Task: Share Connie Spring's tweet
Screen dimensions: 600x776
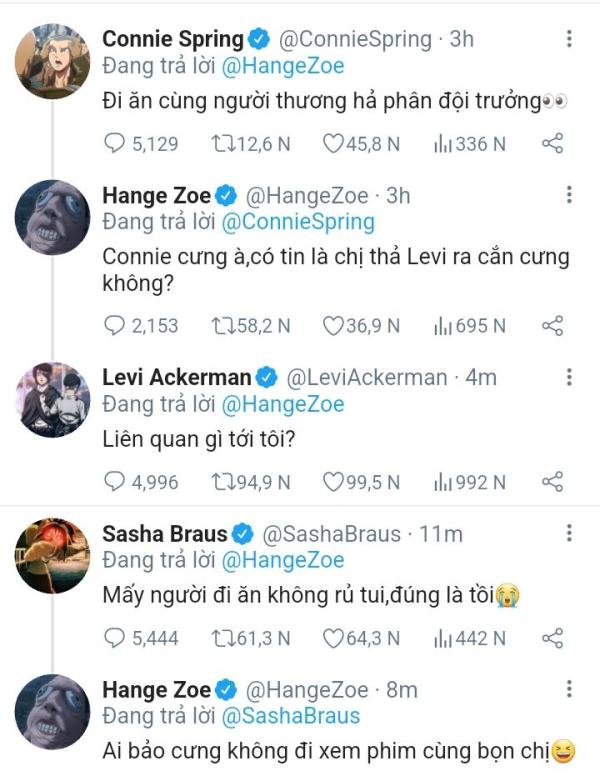Action: point(552,144)
